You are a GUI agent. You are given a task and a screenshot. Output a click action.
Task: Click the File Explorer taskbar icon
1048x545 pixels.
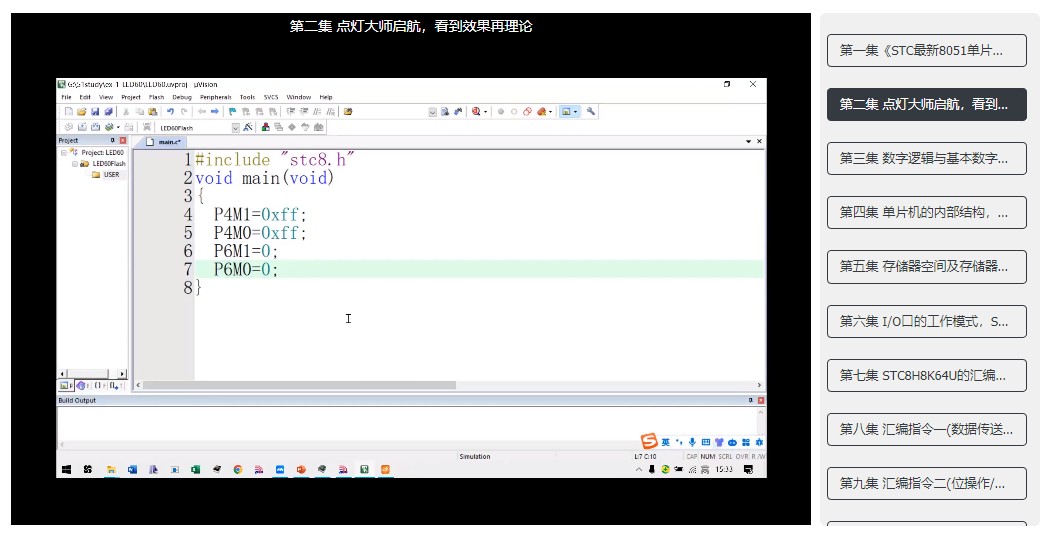111,469
